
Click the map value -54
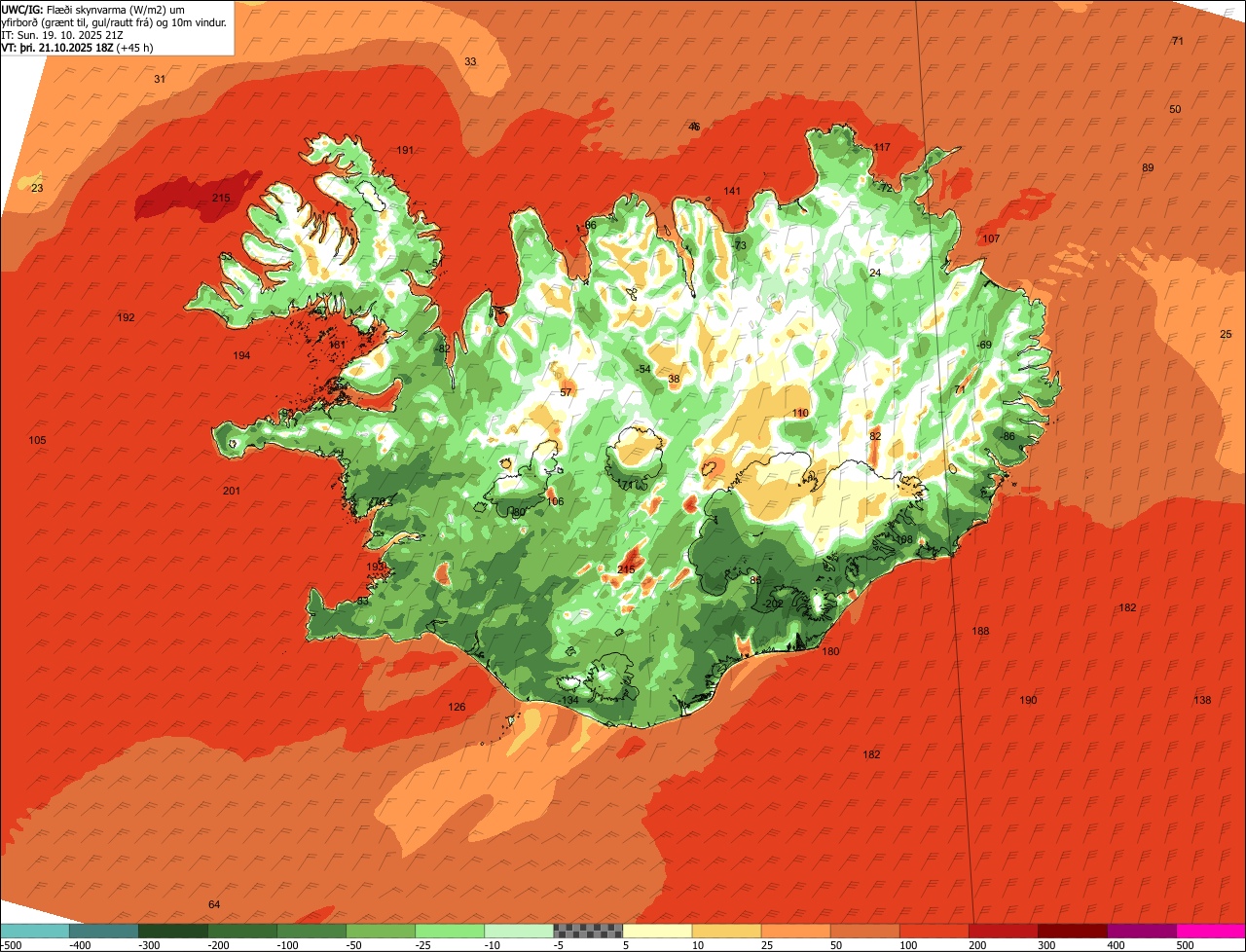(642, 369)
